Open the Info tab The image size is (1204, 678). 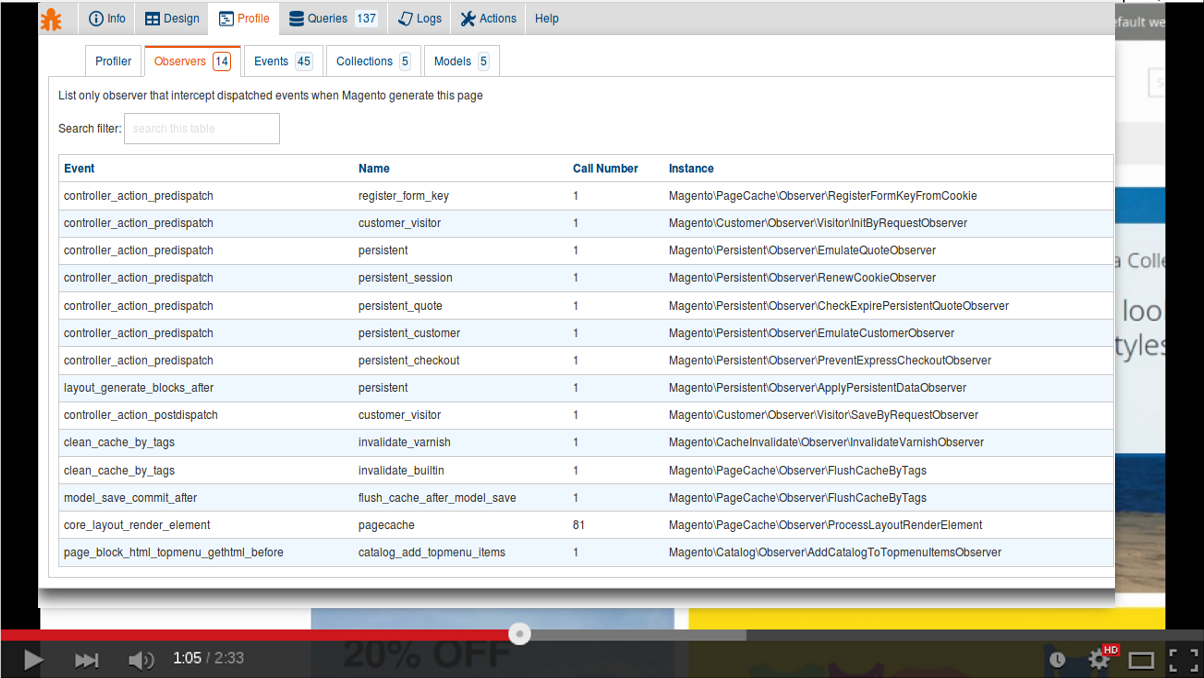pyautogui.click(x=107, y=19)
